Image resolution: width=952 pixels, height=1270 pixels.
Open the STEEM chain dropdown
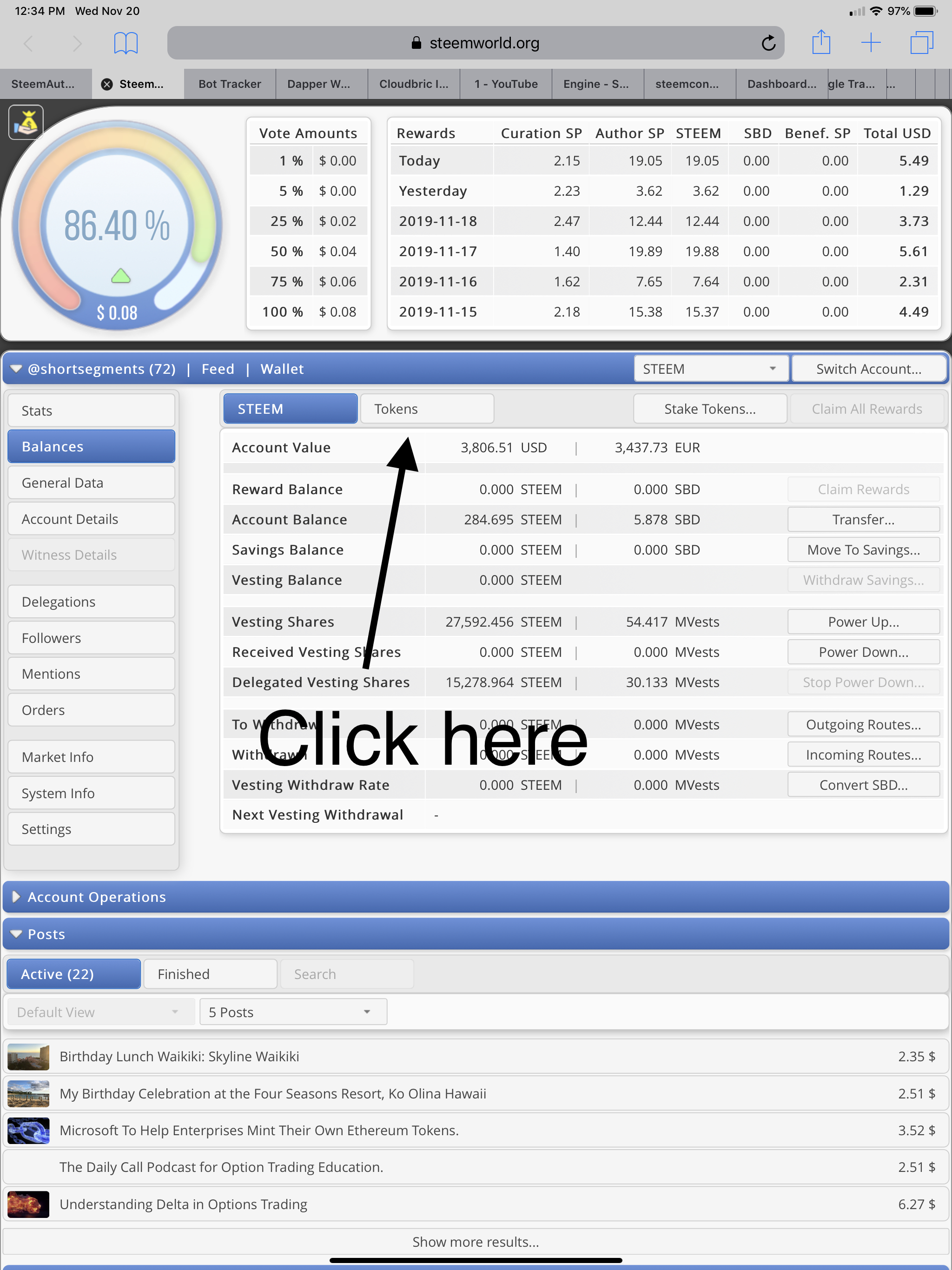coord(710,369)
